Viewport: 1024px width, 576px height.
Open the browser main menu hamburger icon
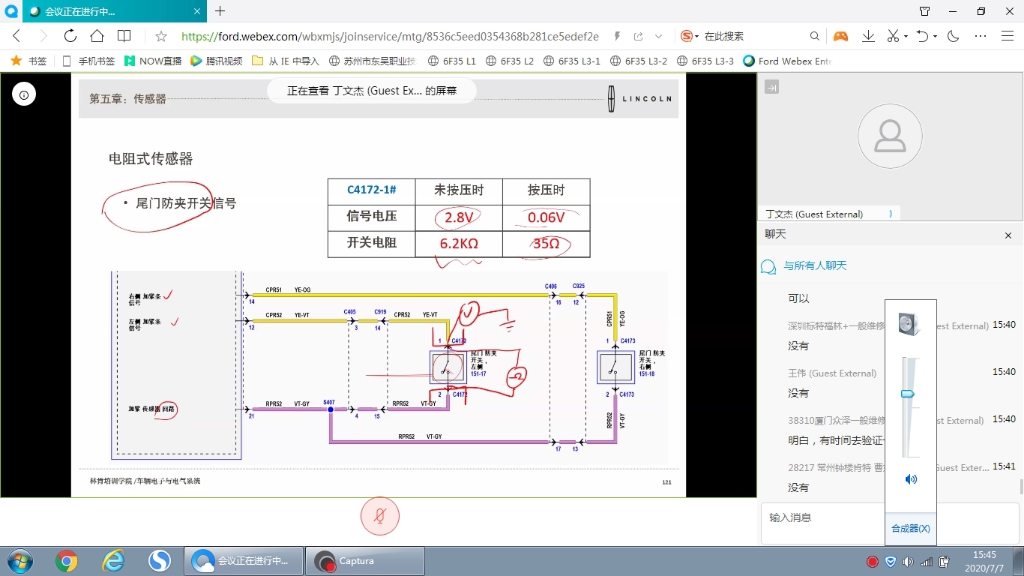tap(1006, 36)
